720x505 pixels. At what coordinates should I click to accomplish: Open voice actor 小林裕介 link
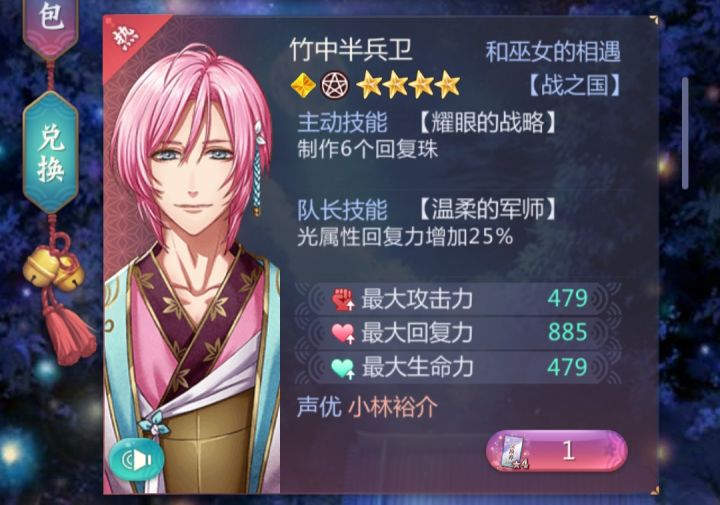point(393,407)
